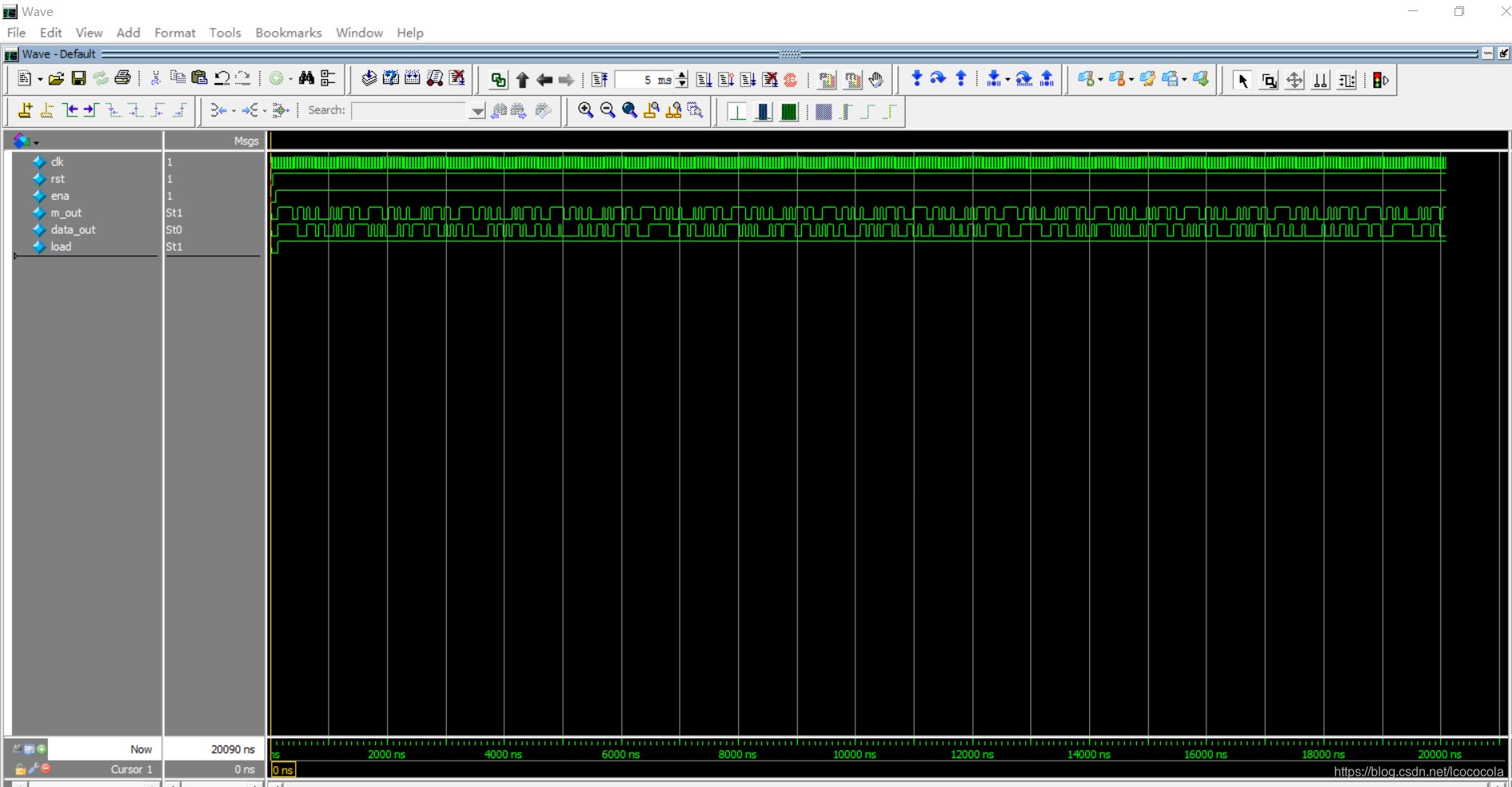
Task: Find next transition of selected signal
Action: pyautogui.click(x=90, y=110)
